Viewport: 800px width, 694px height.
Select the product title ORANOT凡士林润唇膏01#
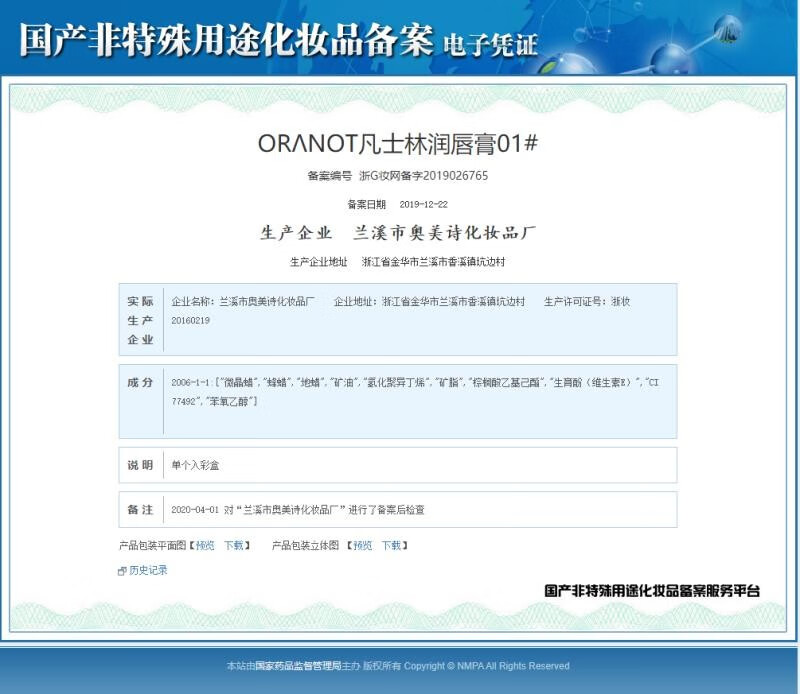[x=398, y=143]
